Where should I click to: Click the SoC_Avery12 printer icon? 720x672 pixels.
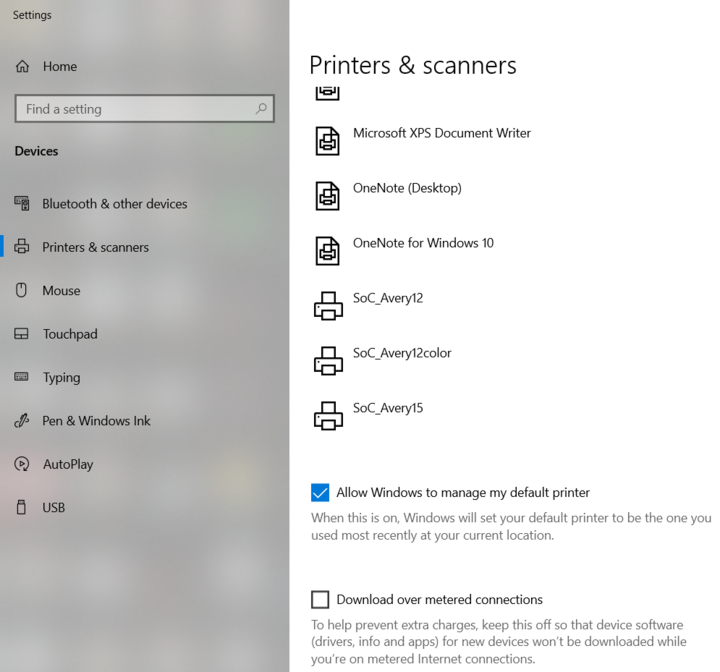pyautogui.click(x=328, y=306)
